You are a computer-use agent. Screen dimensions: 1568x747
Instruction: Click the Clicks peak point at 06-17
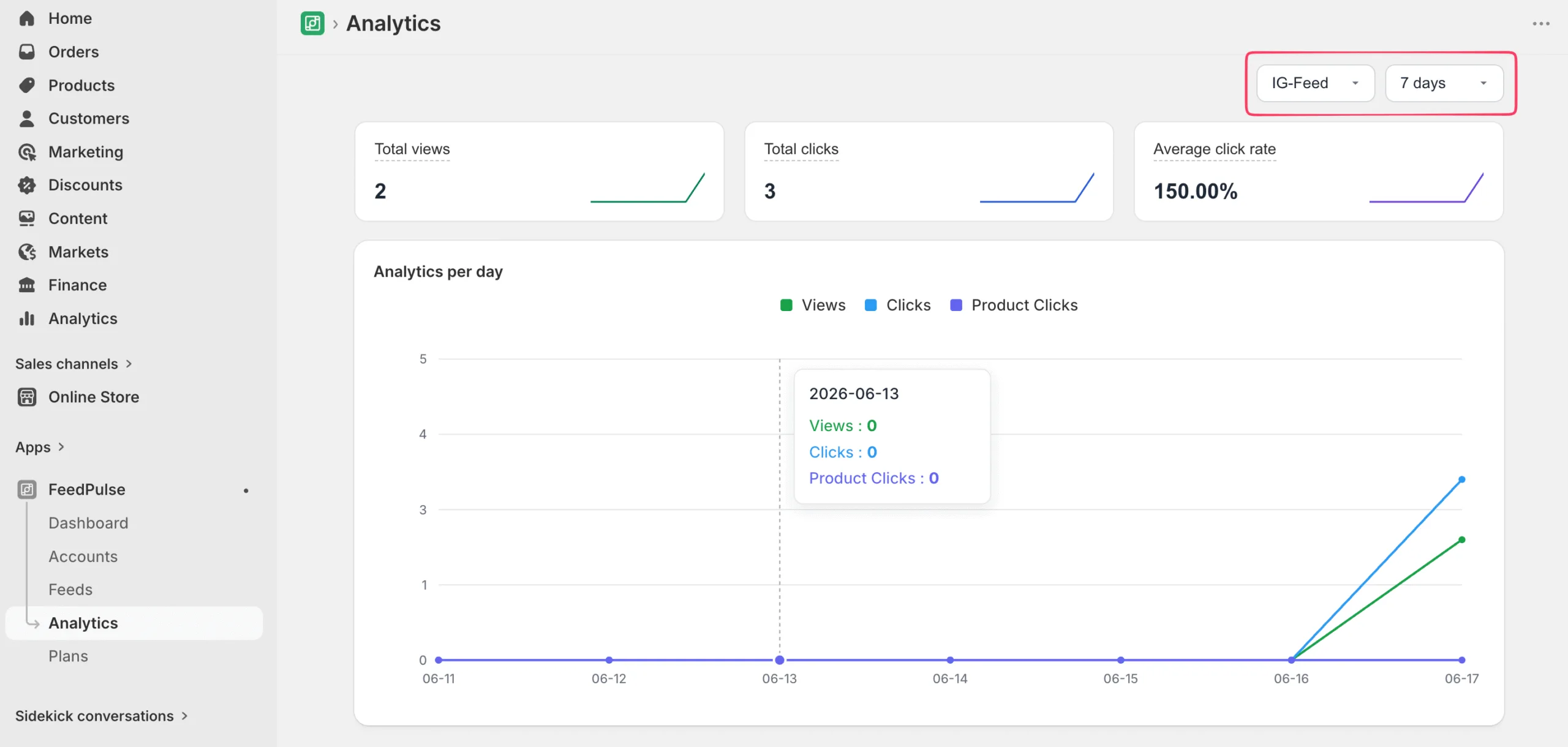coord(1462,479)
